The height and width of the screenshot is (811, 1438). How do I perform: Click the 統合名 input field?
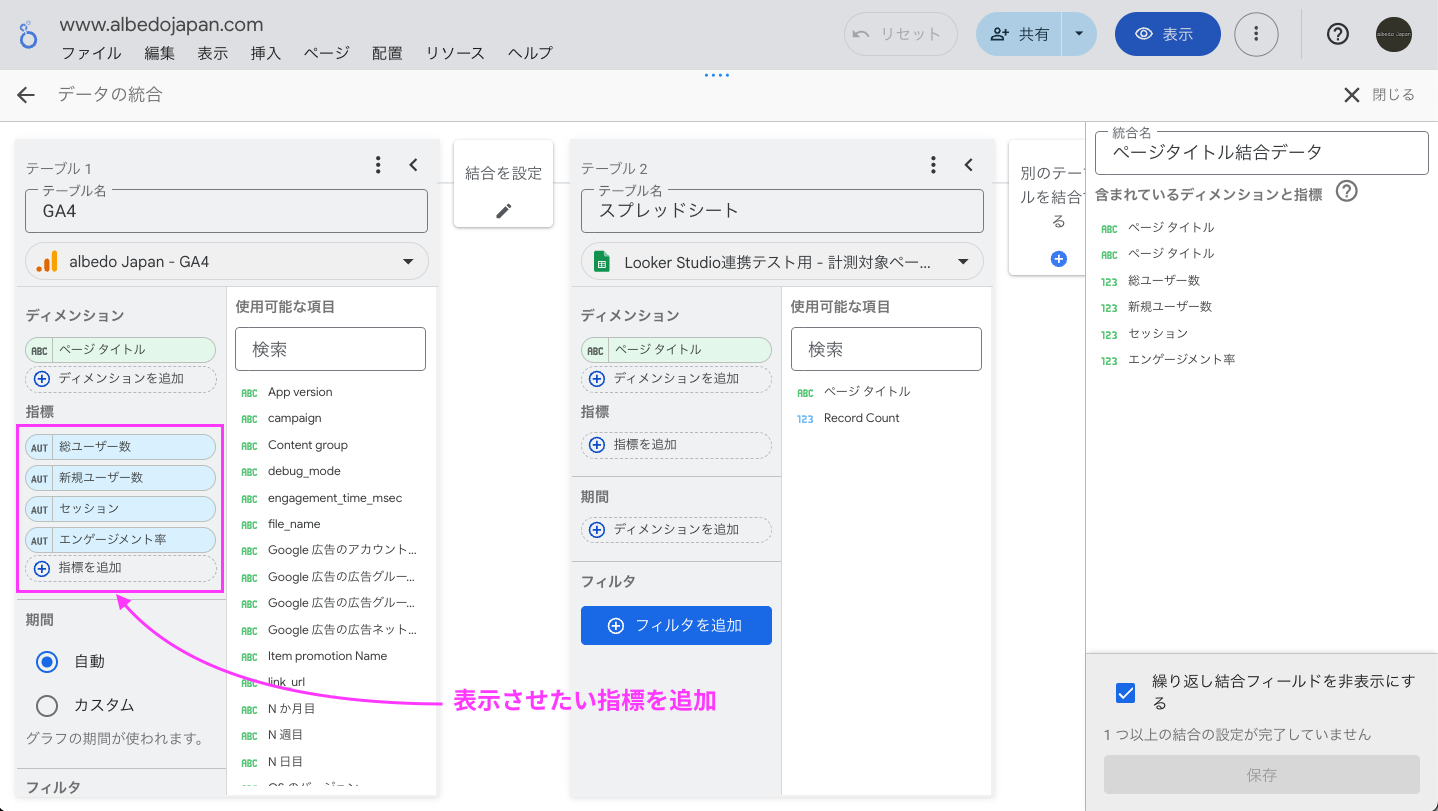coord(1260,152)
